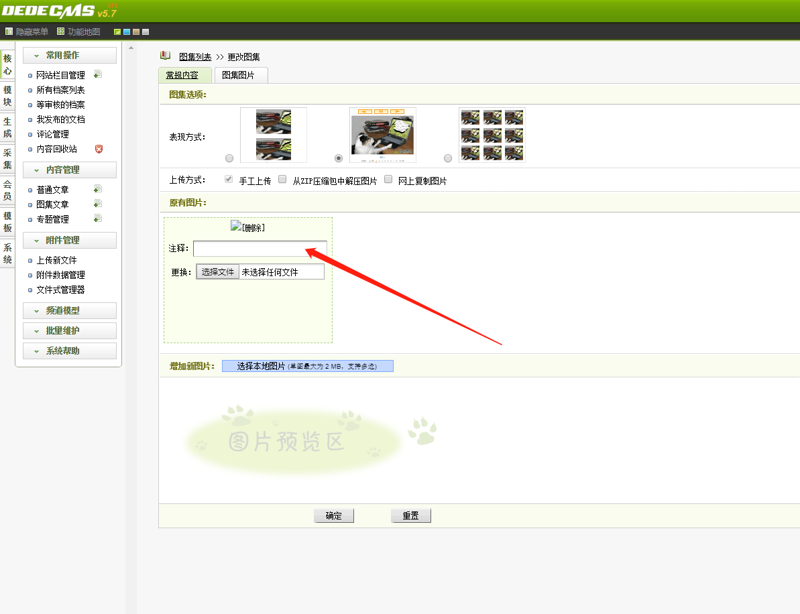800x614 pixels.
Task: Click the add icon beside 图集文章
Action: click(x=98, y=204)
